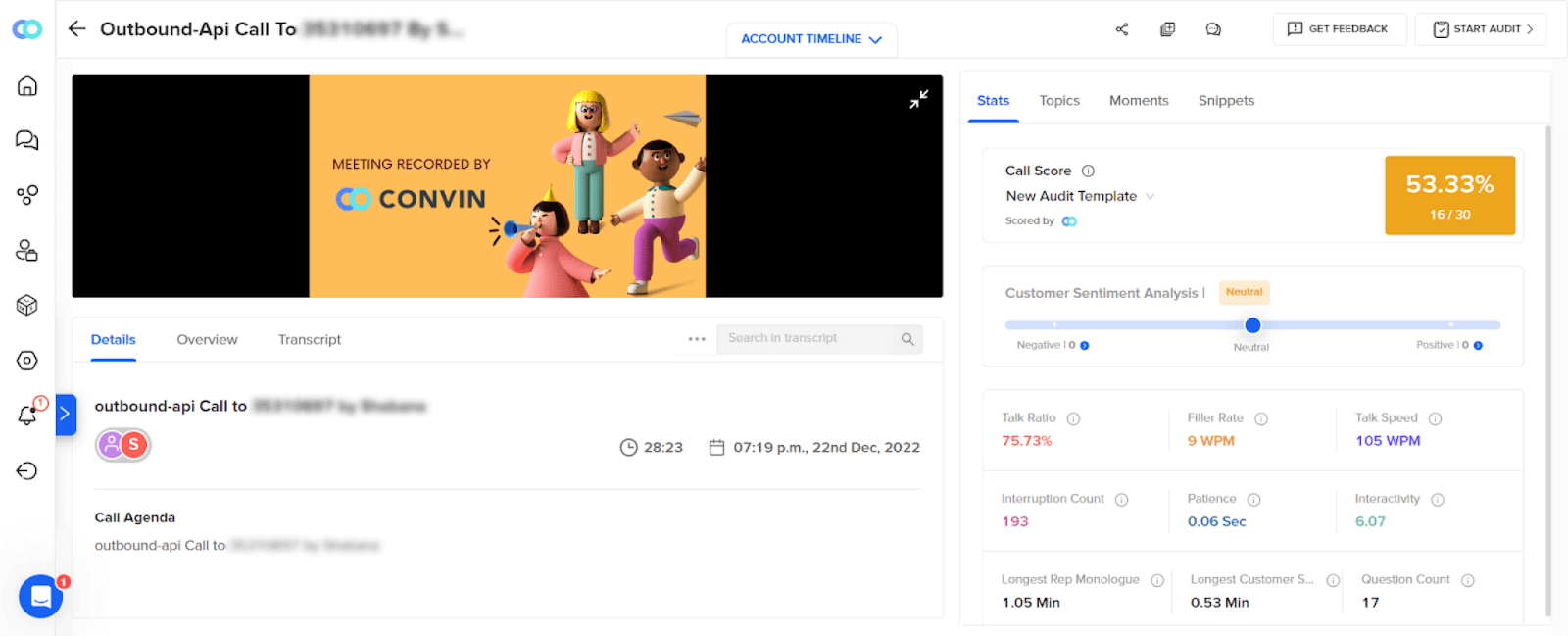Click Talk Ratio info icon
This screenshot has width=1568, height=636.
(x=1073, y=418)
